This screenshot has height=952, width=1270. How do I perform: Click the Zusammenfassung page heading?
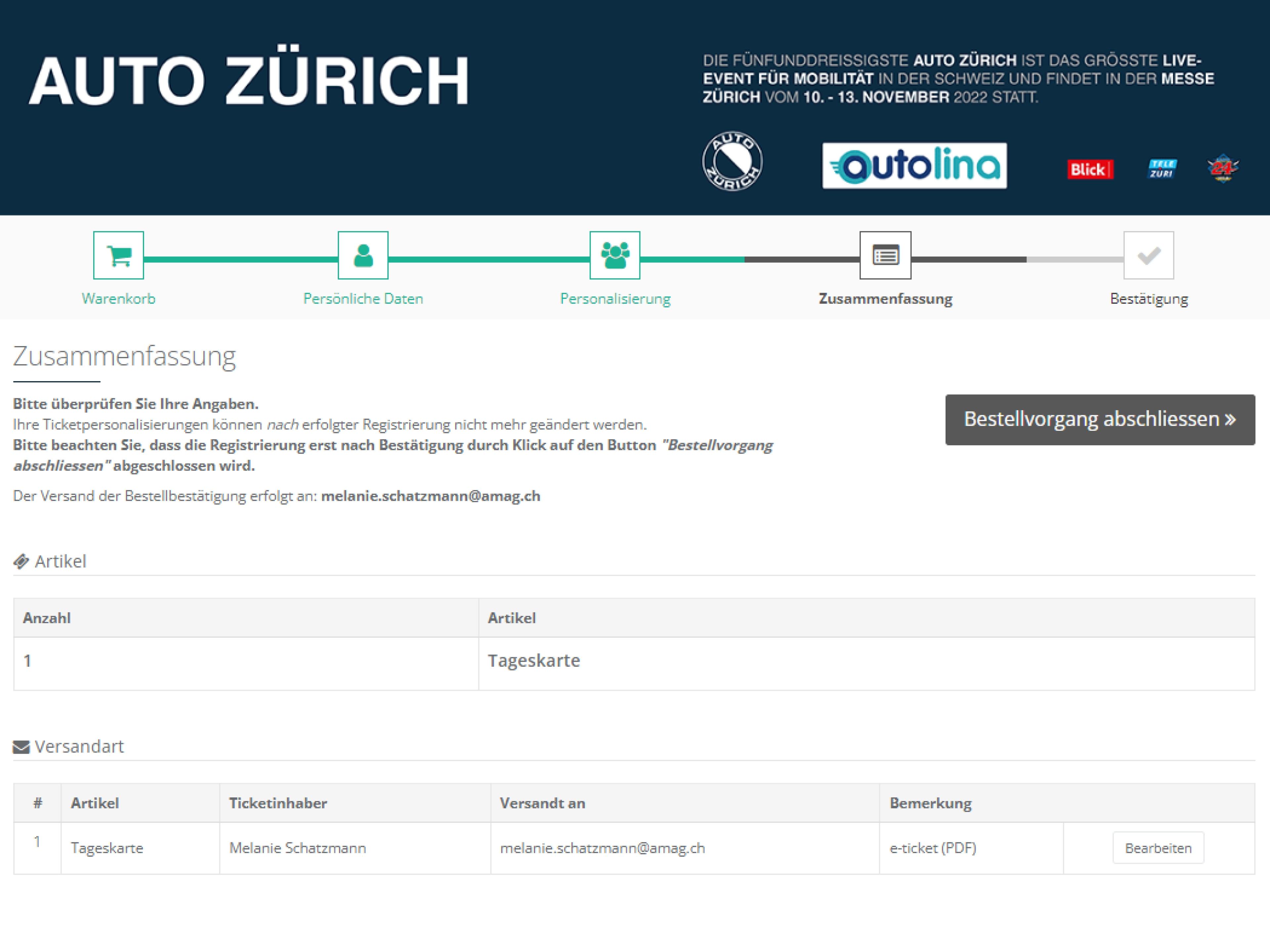coord(125,356)
